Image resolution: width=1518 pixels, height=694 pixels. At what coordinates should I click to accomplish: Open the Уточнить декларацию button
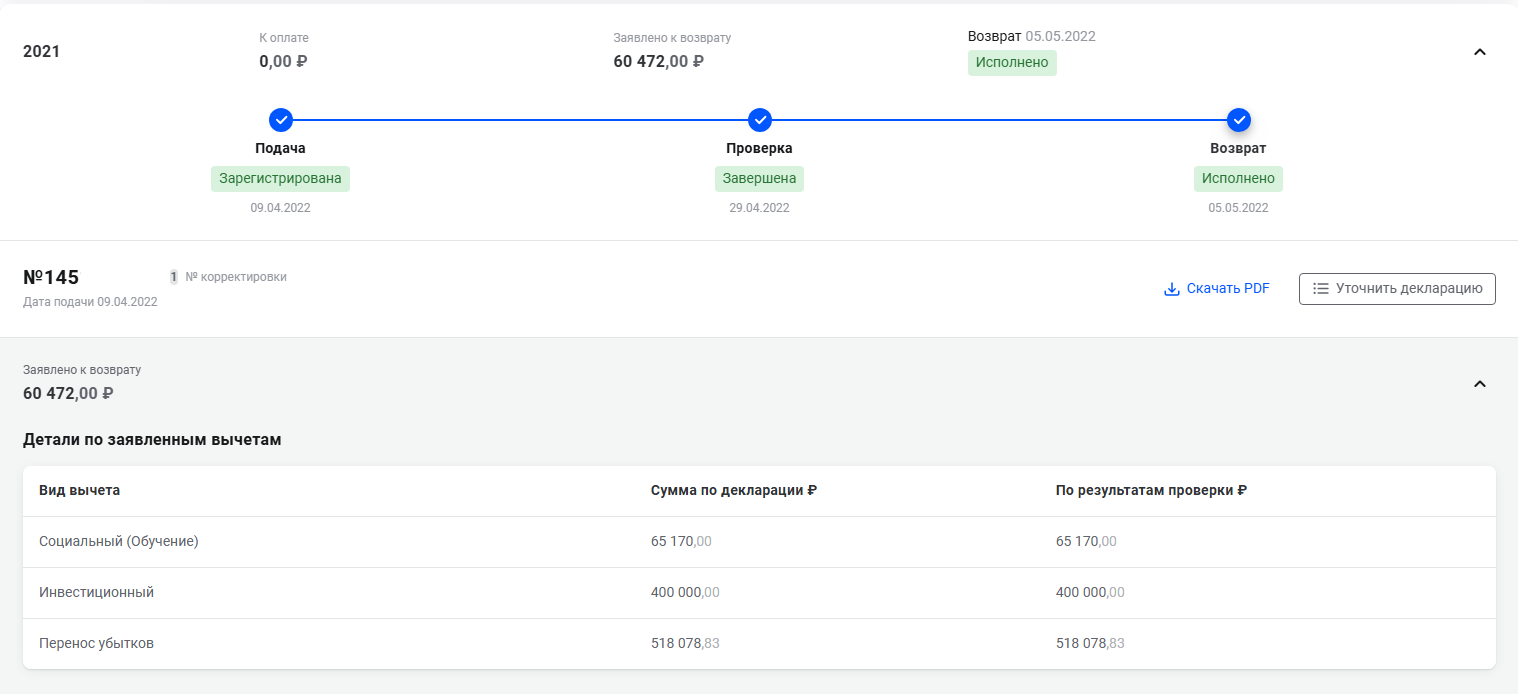pyautogui.click(x=1397, y=289)
